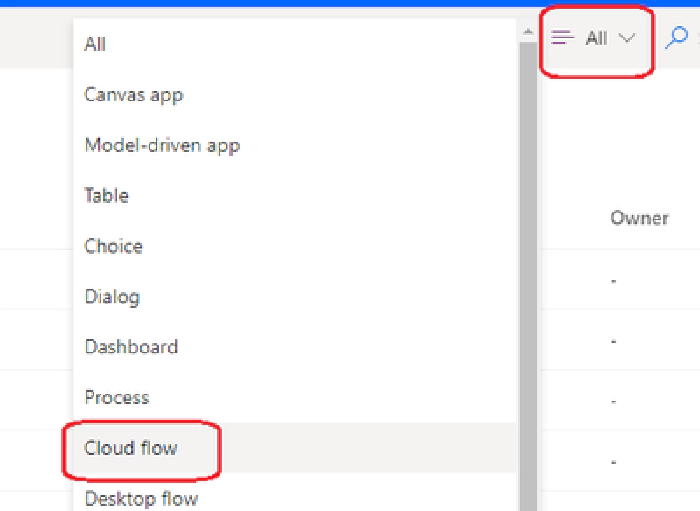Select Model-driven app filter option

(295, 145)
